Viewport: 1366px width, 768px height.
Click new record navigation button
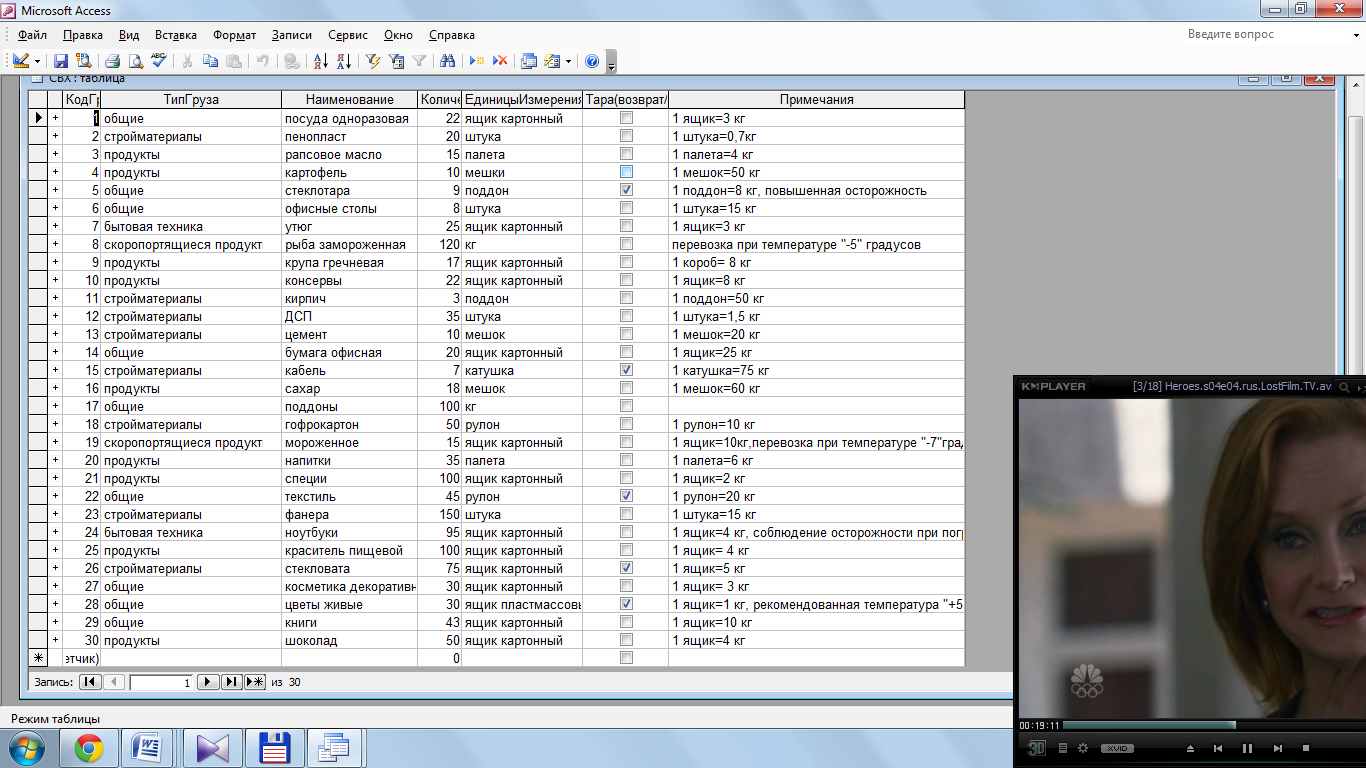tap(255, 682)
